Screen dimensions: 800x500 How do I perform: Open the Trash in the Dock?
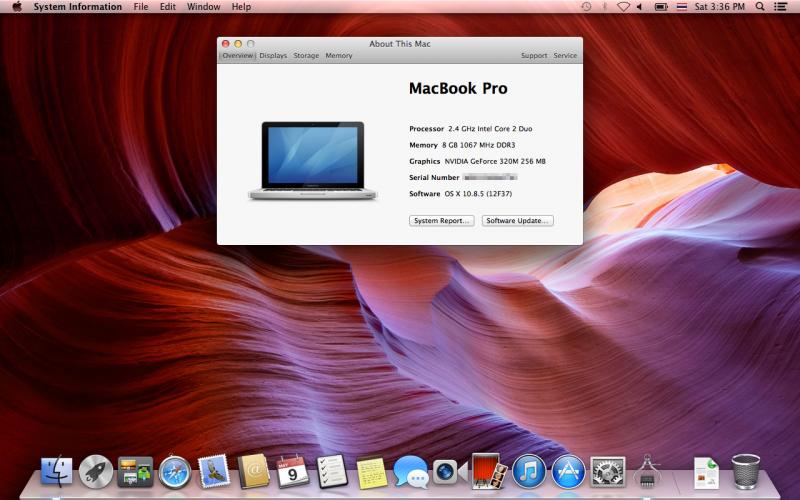point(745,472)
